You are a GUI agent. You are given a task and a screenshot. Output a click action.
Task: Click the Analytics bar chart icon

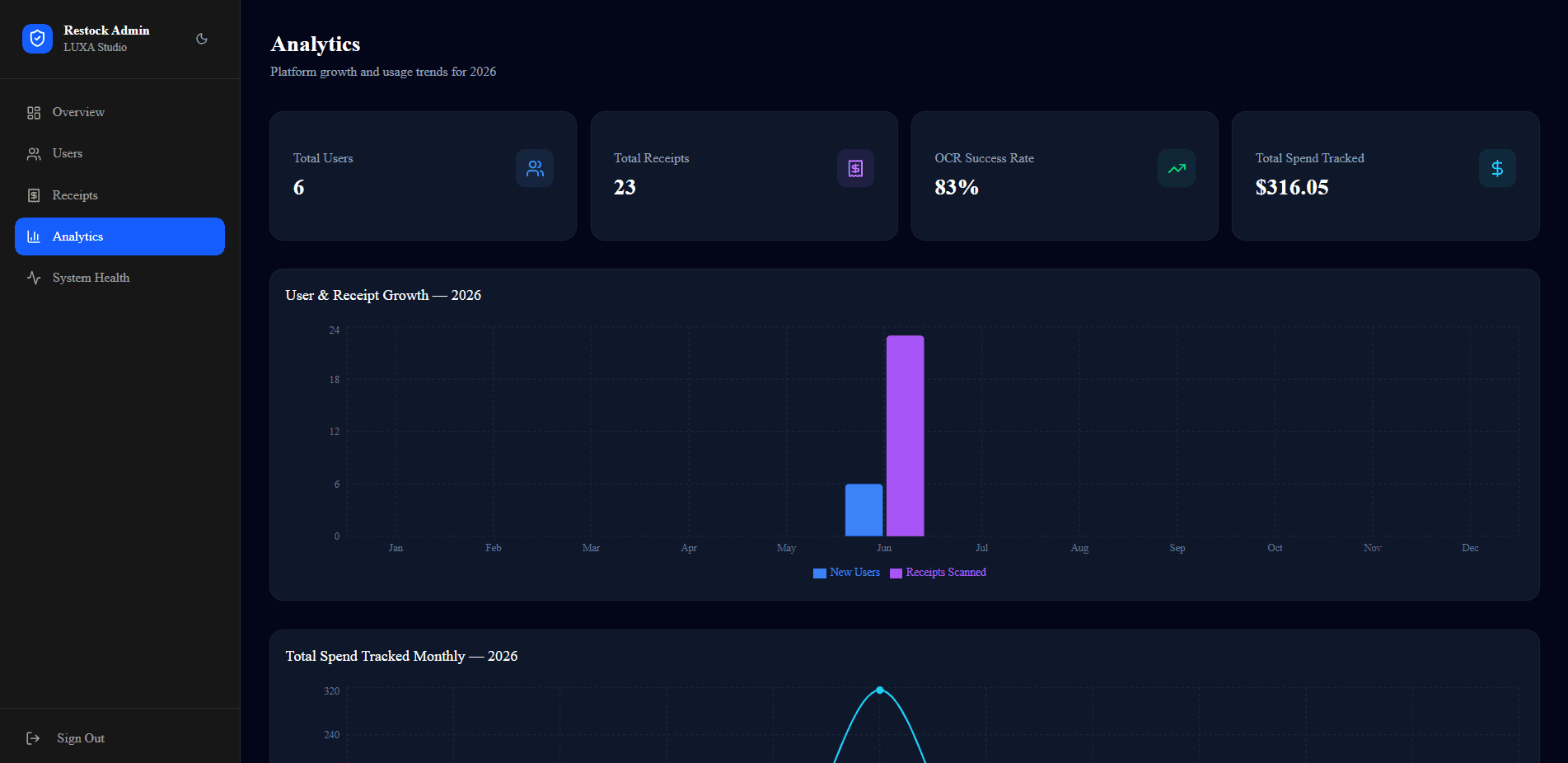click(34, 236)
